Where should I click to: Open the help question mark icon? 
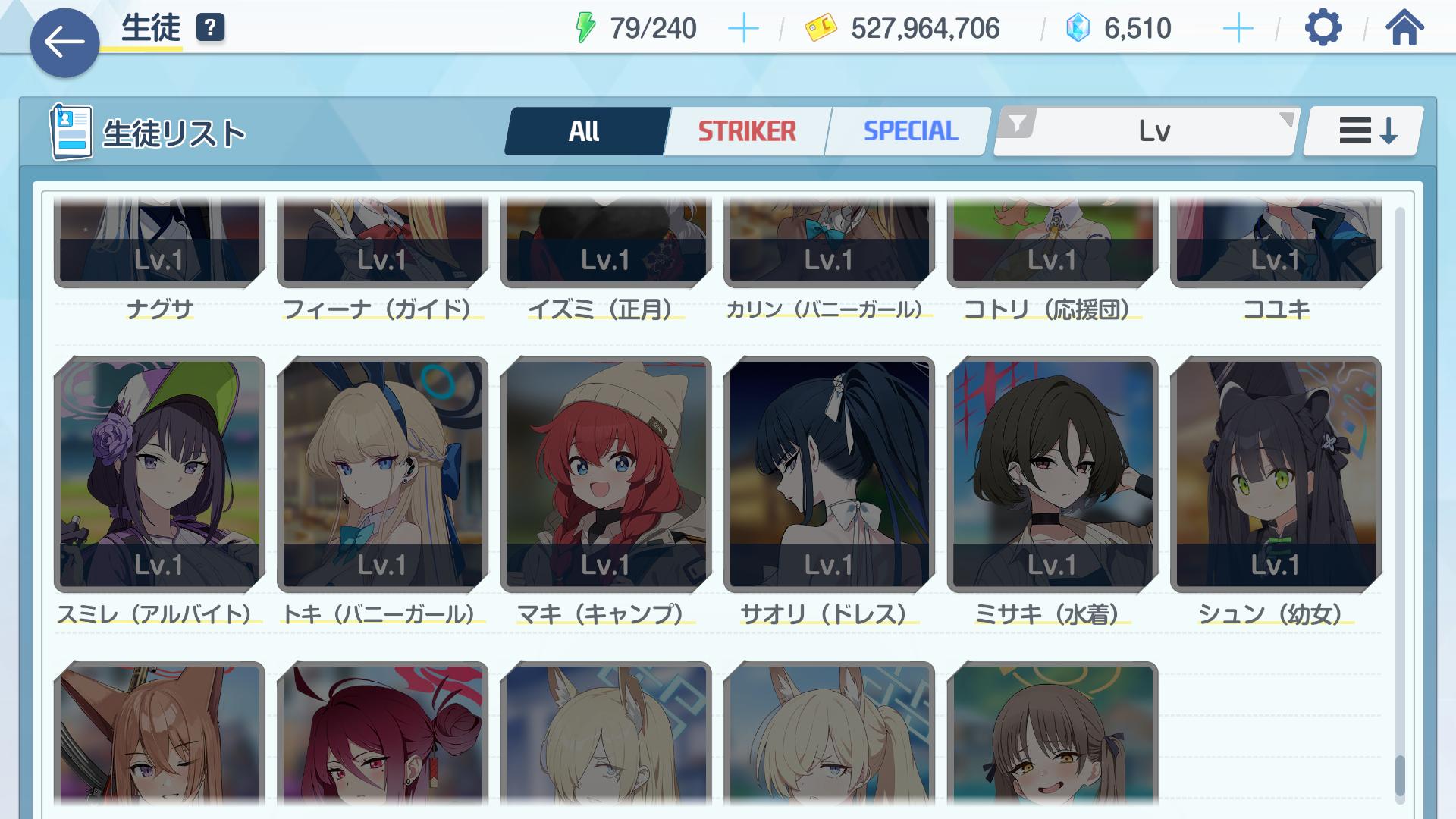point(210,29)
